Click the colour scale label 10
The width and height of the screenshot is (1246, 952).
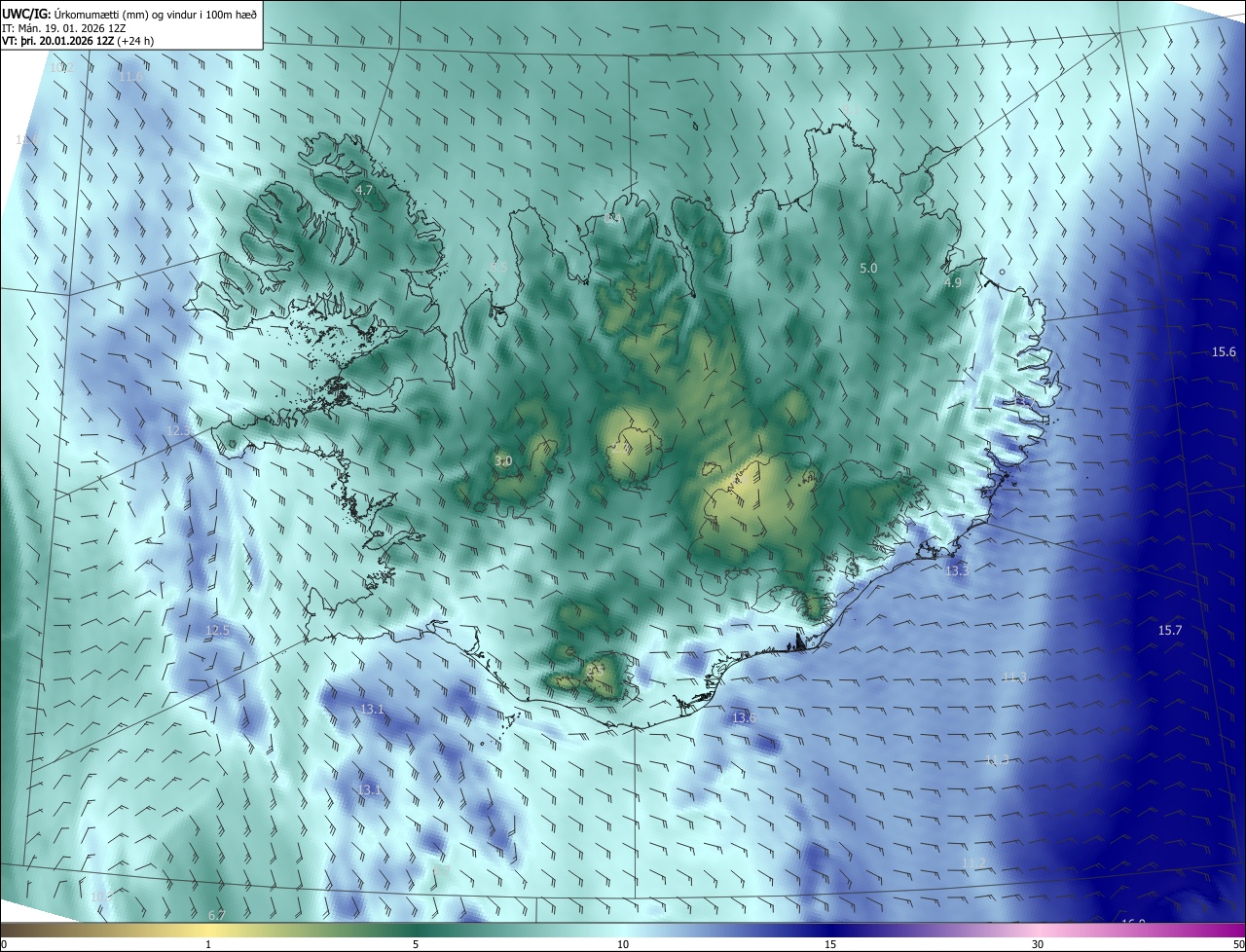coord(623,944)
